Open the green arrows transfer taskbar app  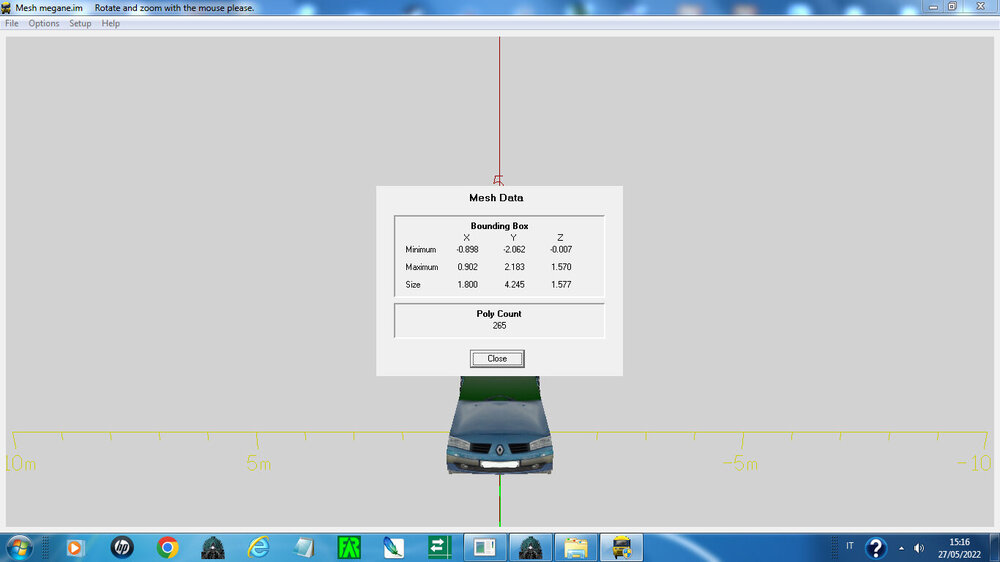pos(439,547)
